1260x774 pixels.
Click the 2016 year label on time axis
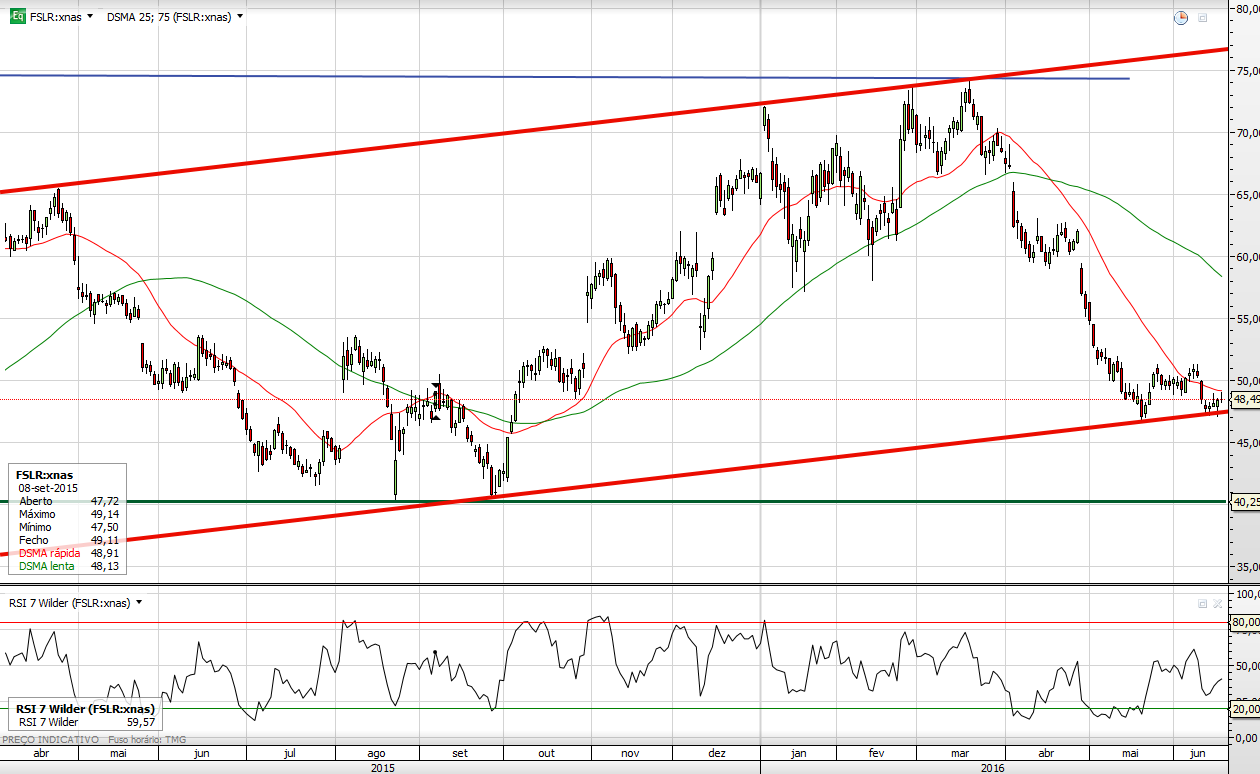click(992, 767)
